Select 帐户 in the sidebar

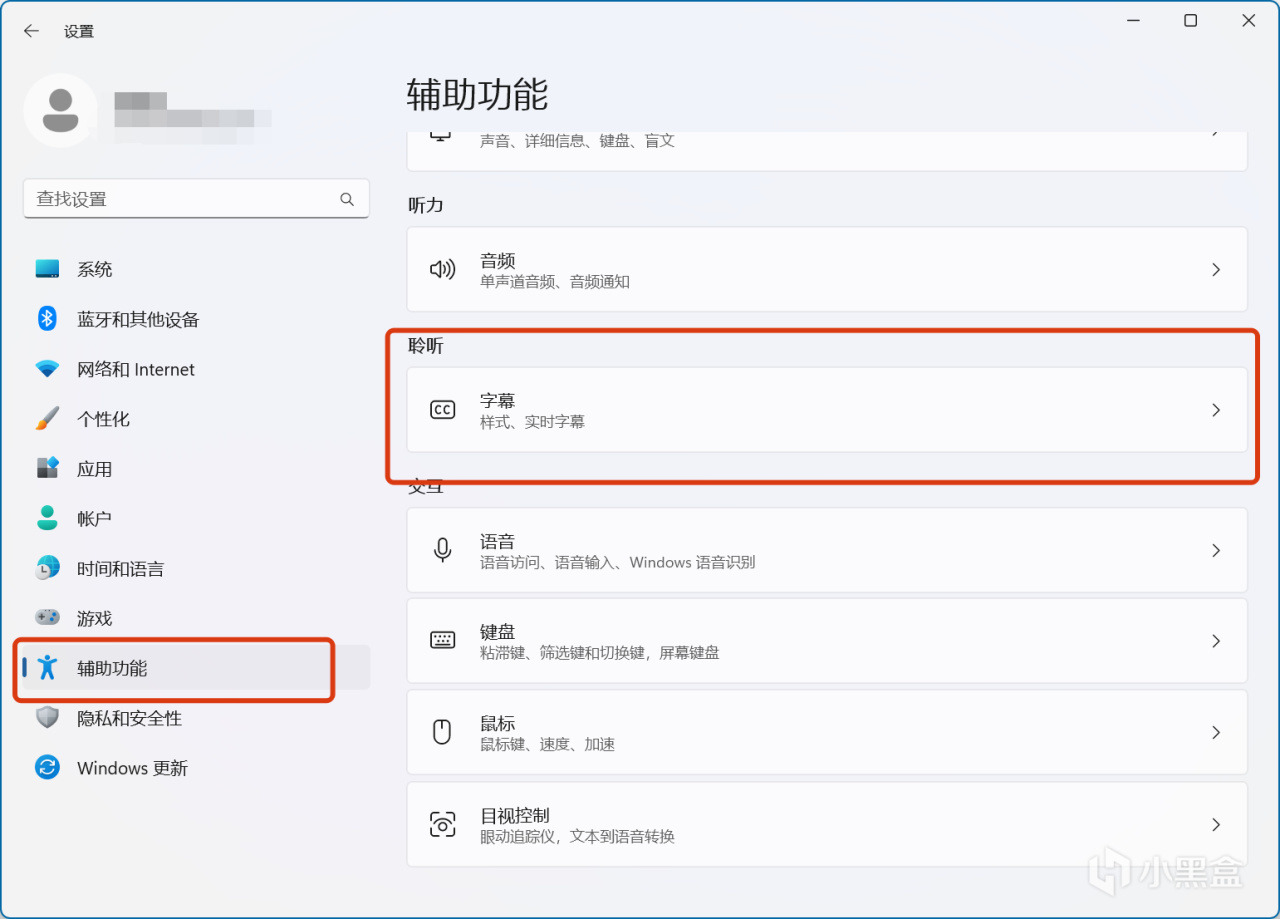pyautogui.click(x=195, y=518)
